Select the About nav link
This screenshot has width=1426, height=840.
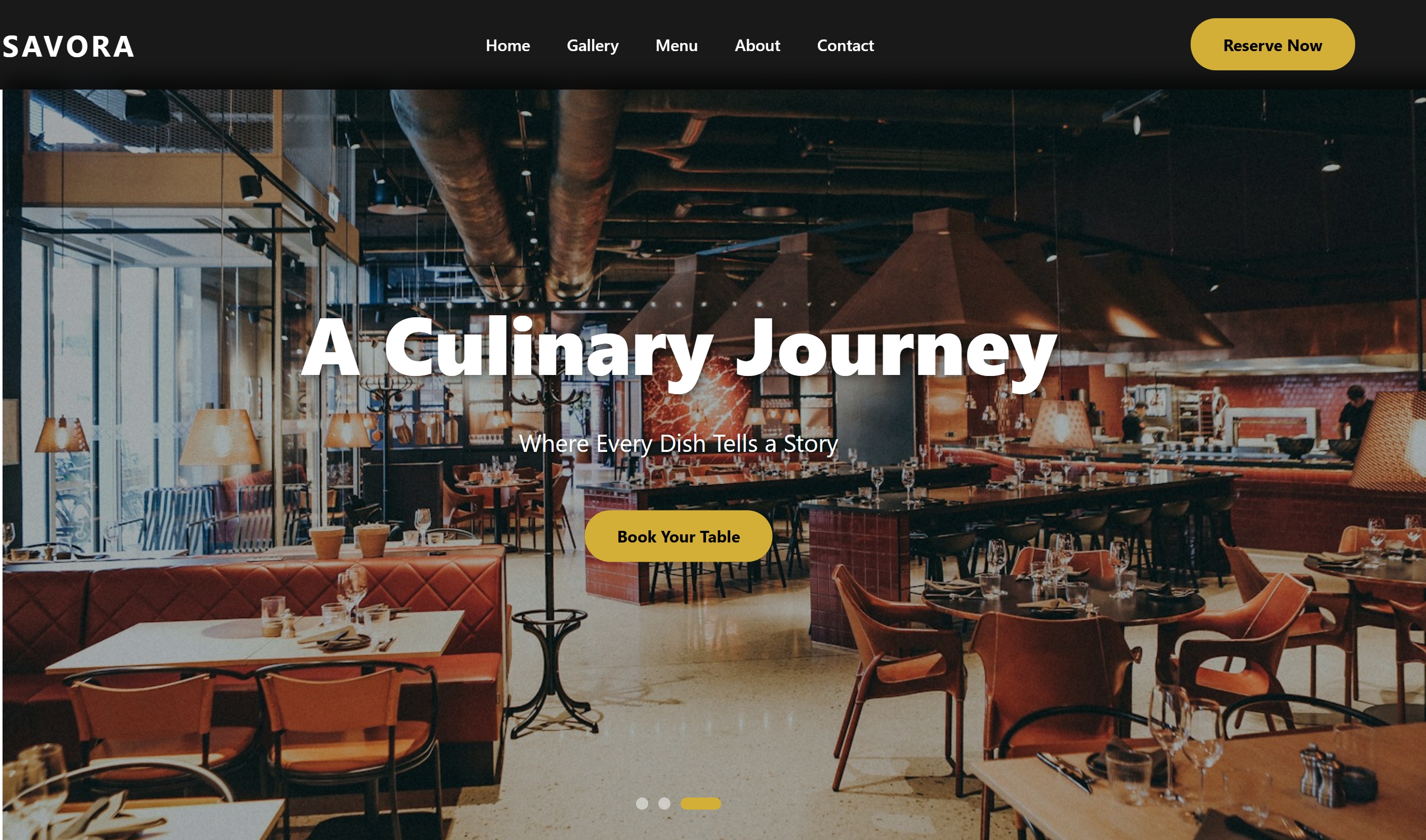click(x=757, y=45)
